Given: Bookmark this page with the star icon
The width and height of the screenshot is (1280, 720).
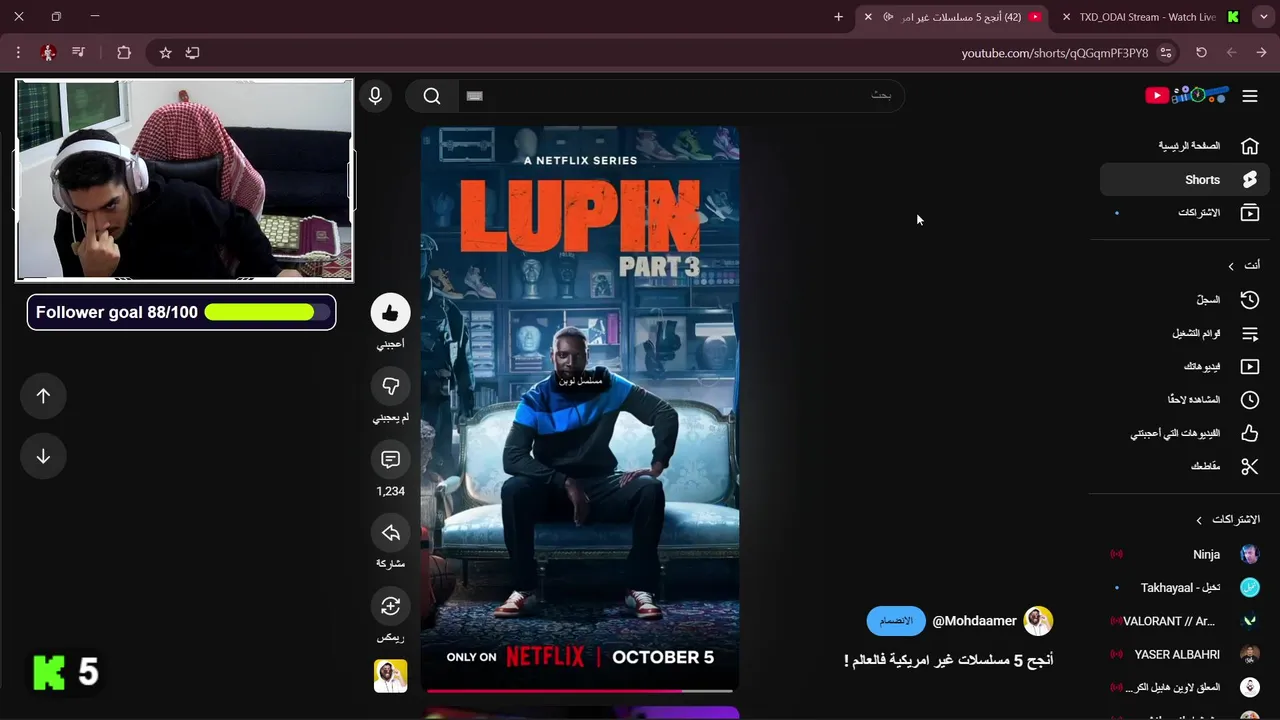Looking at the screenshot, I should [x=165, y=53].
